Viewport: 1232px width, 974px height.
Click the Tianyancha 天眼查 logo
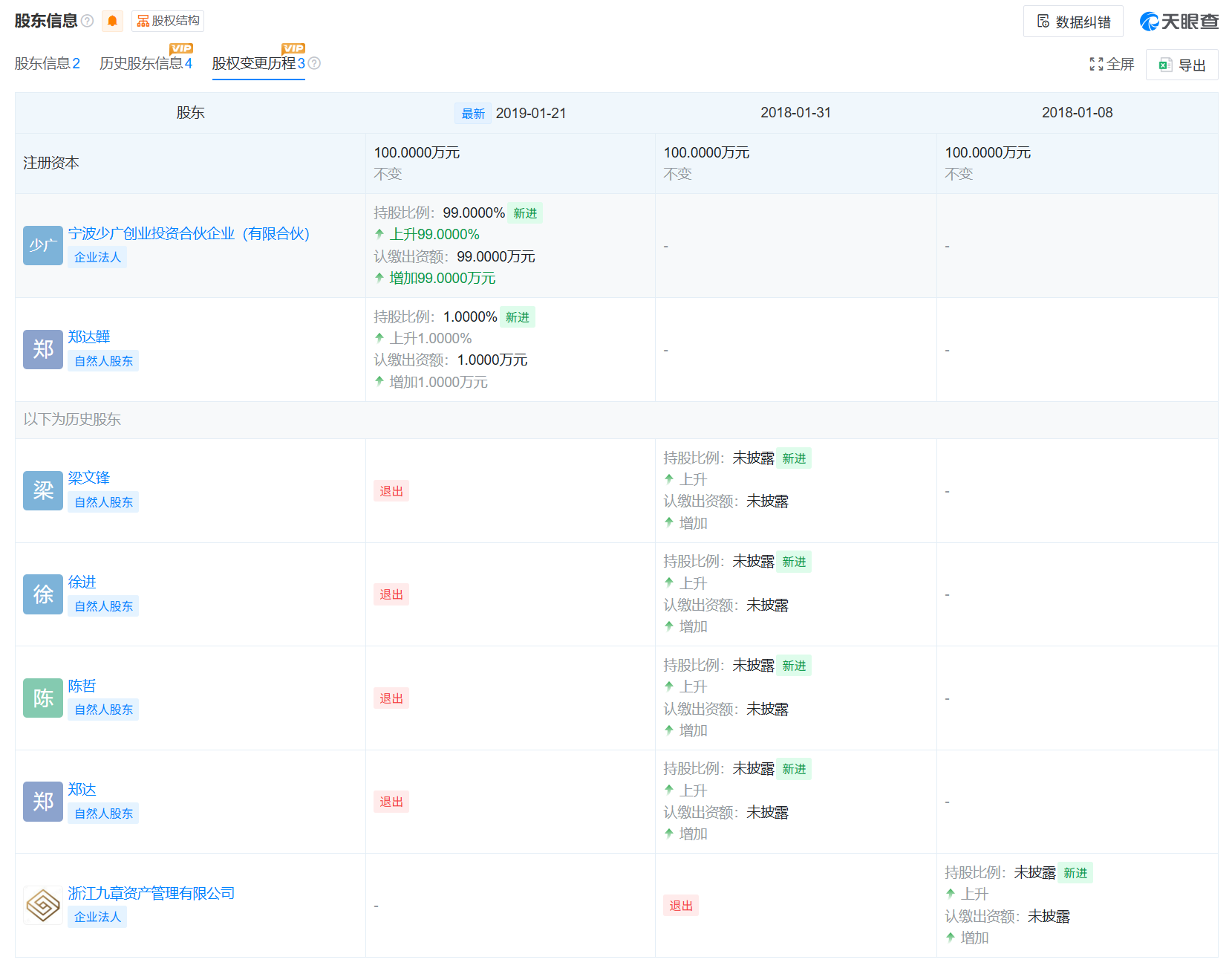point(1178,21)
